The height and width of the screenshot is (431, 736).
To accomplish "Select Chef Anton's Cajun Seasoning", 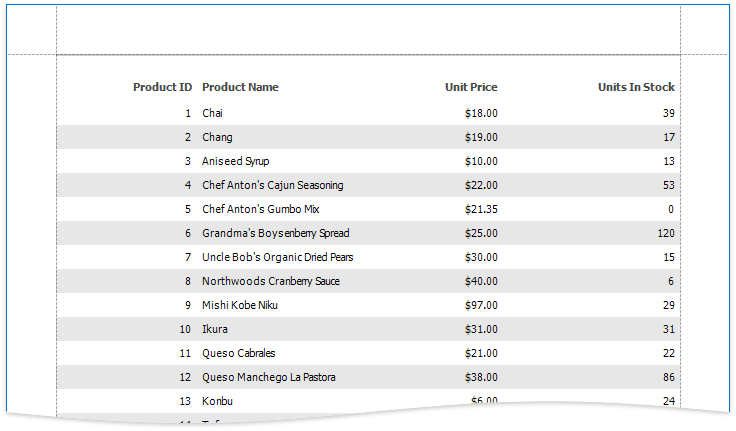I will point(272,185).
